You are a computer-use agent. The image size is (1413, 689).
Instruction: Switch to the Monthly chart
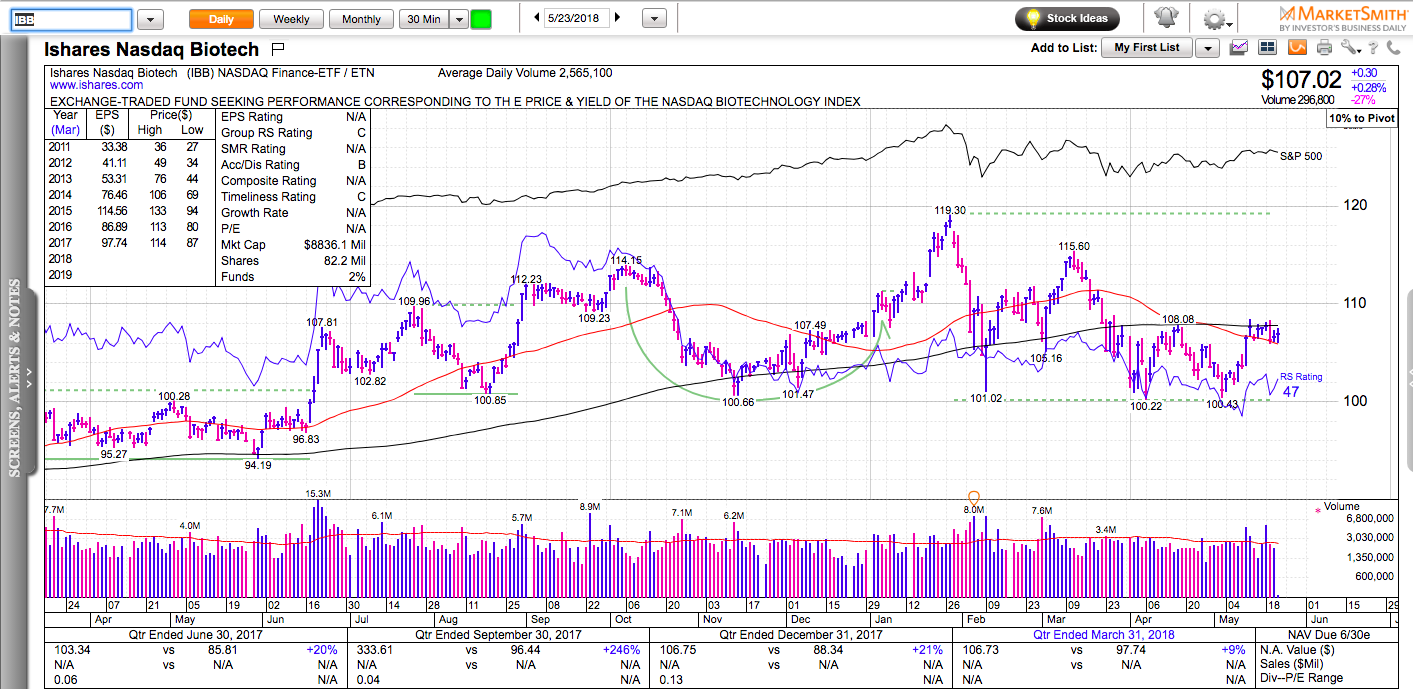pos(361,19)
